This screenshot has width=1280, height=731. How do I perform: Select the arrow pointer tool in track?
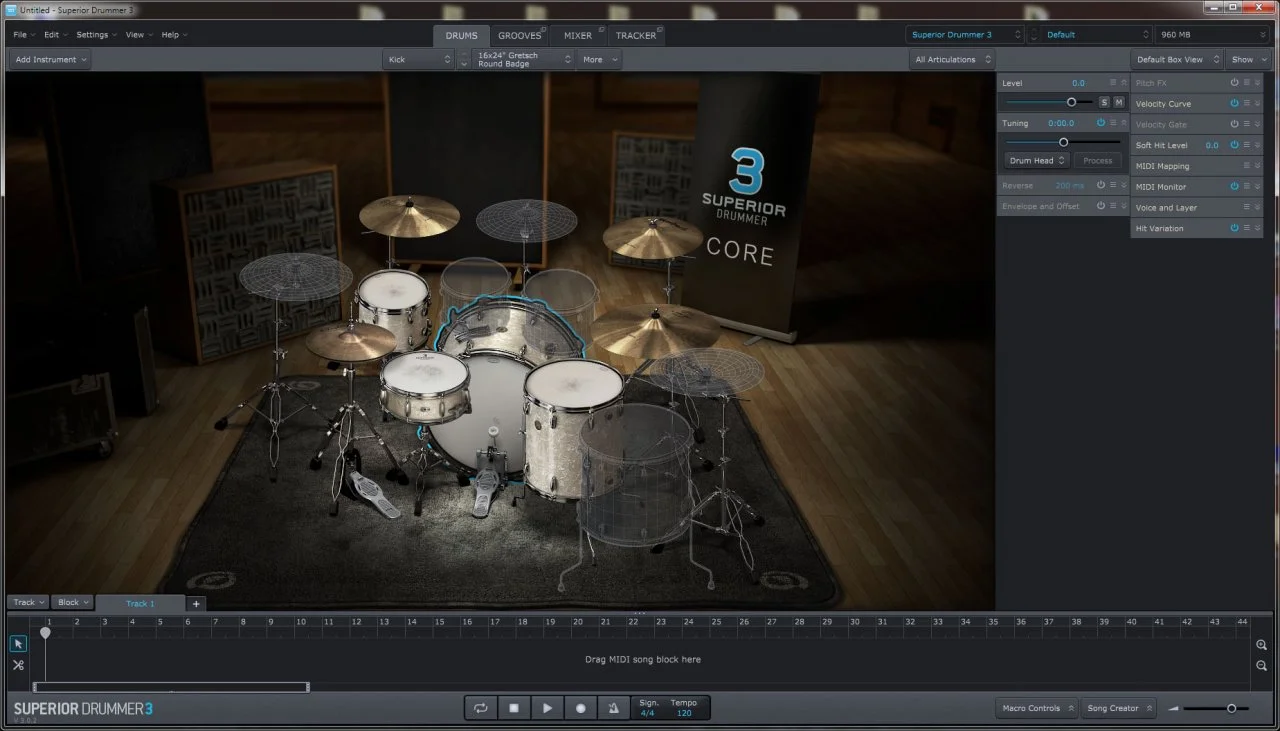click(18, 644)
